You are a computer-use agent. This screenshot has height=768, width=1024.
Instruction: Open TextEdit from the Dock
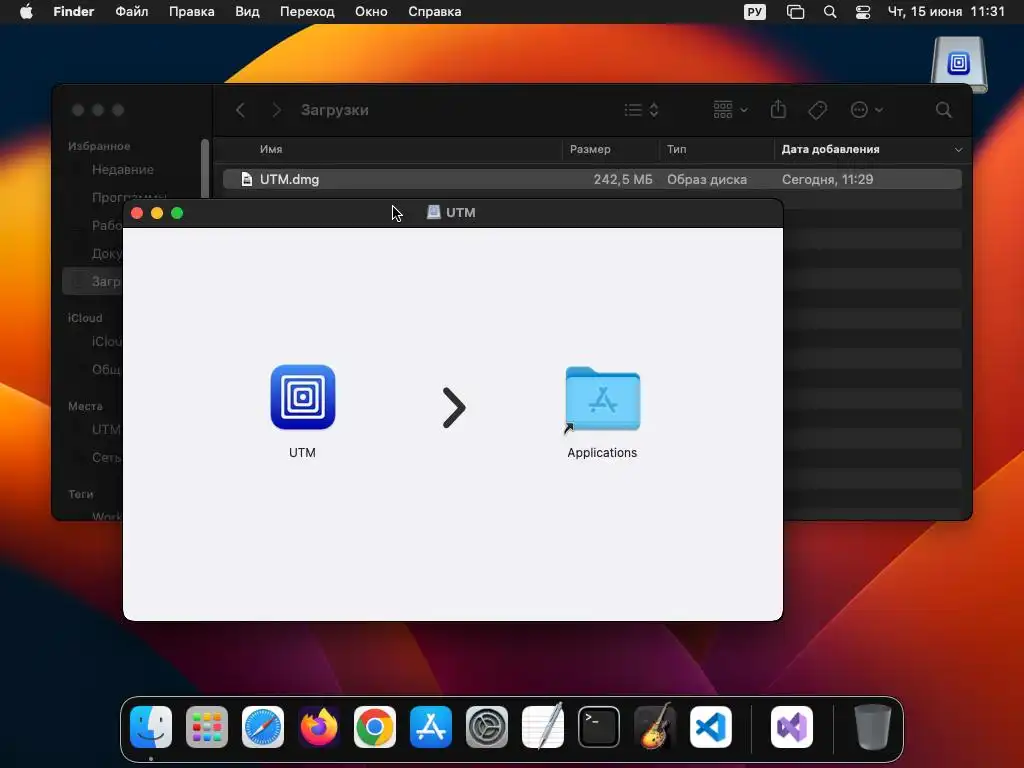tap(543, 727)
